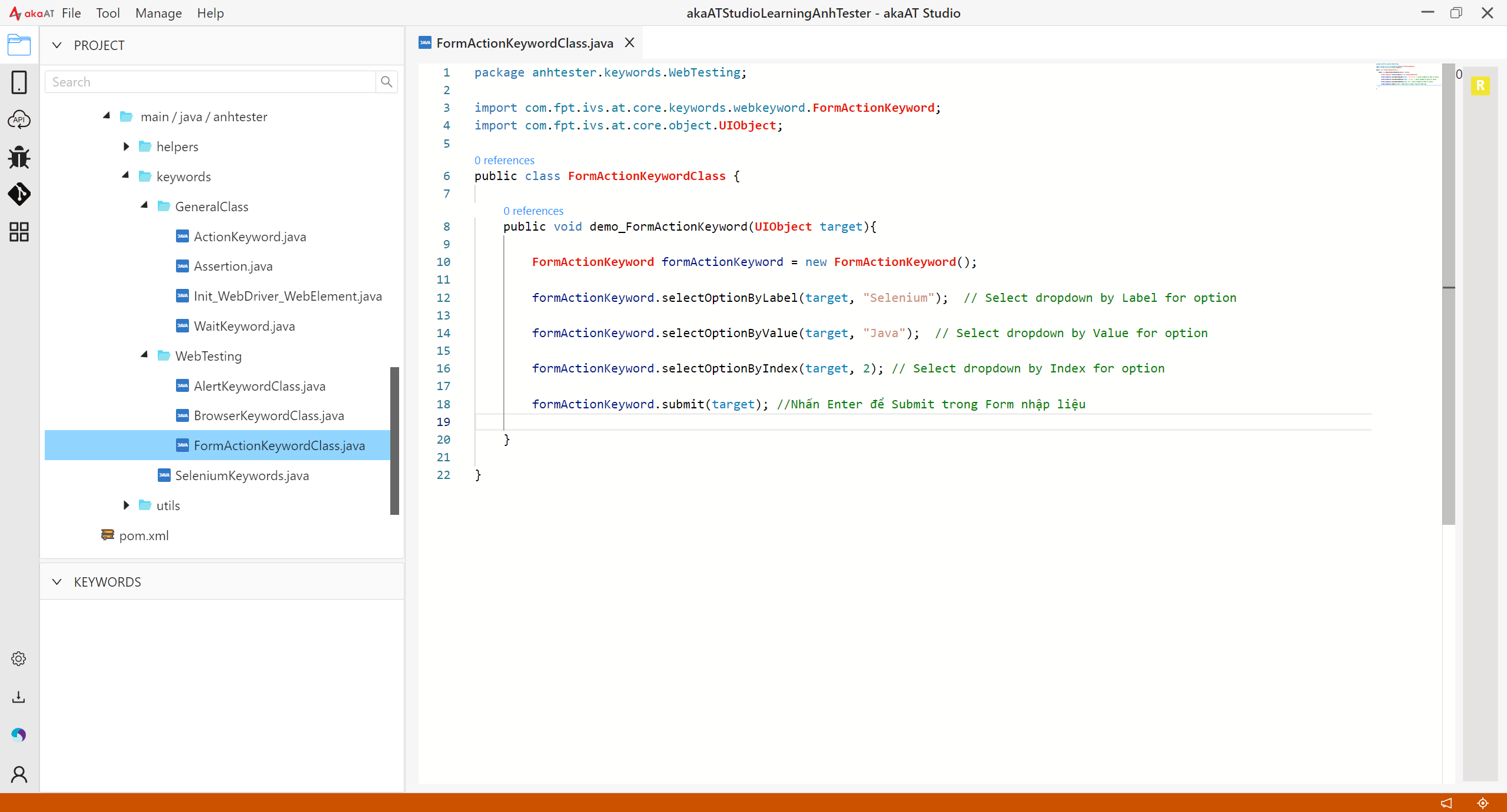The width and height of the screenshot is (1507, 812).
Task: Collapse the WebTesting folder arrow
Action: click(144, 355)
